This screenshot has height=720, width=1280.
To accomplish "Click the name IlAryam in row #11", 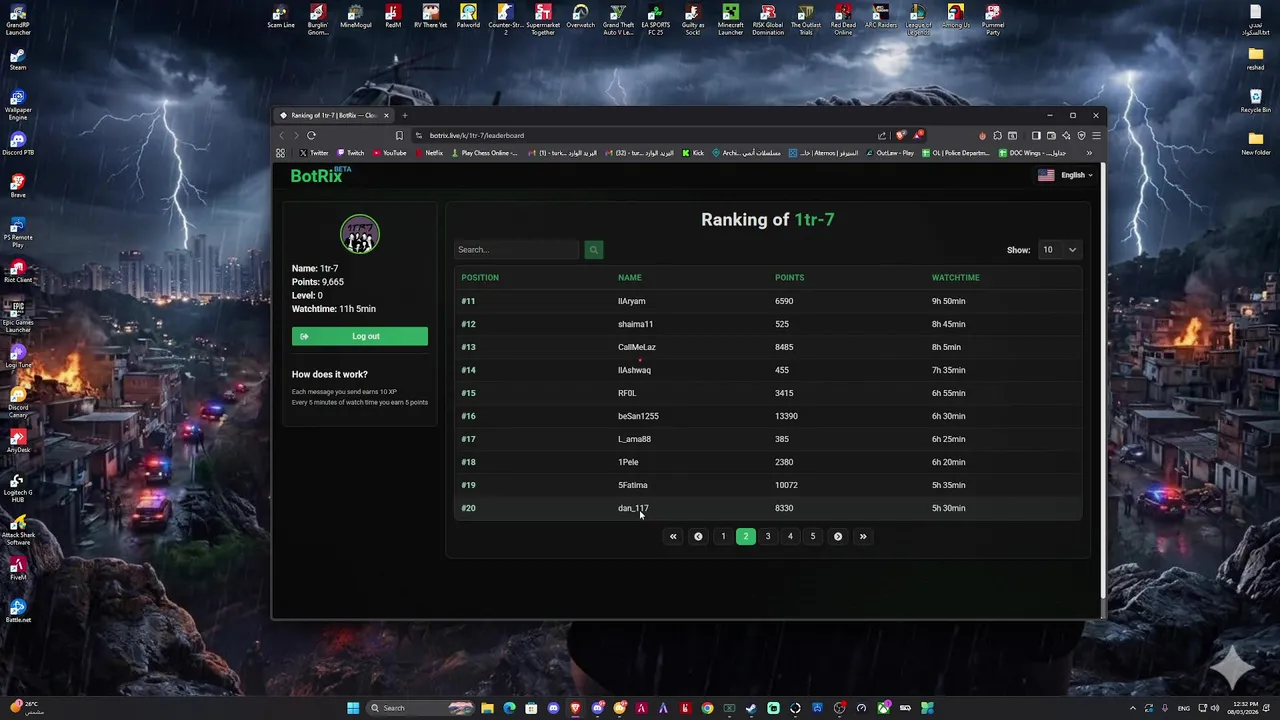I will [632, 301].
